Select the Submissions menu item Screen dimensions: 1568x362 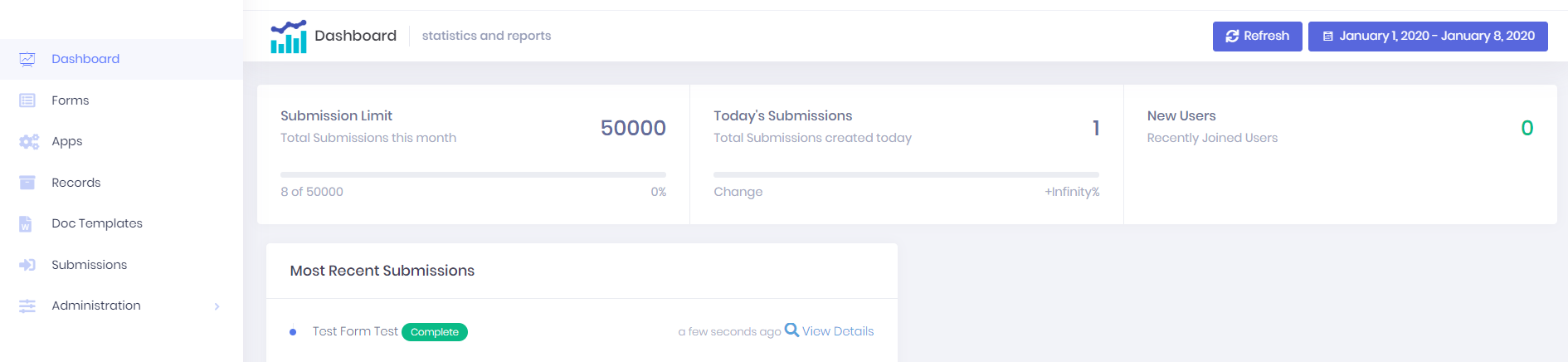coord(89,265)
